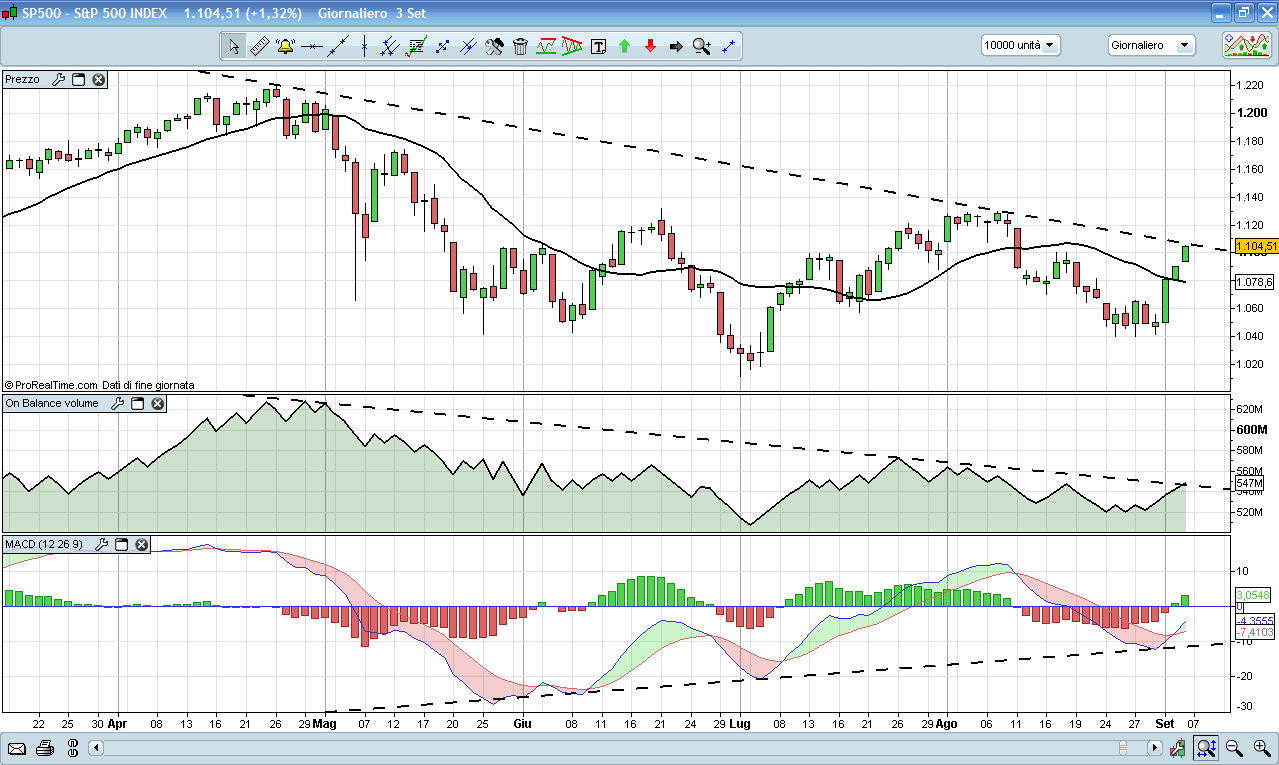Toggle the pointer cursor mode
Viewport: 1279px width, 765px height.
[x=233, y=46]
